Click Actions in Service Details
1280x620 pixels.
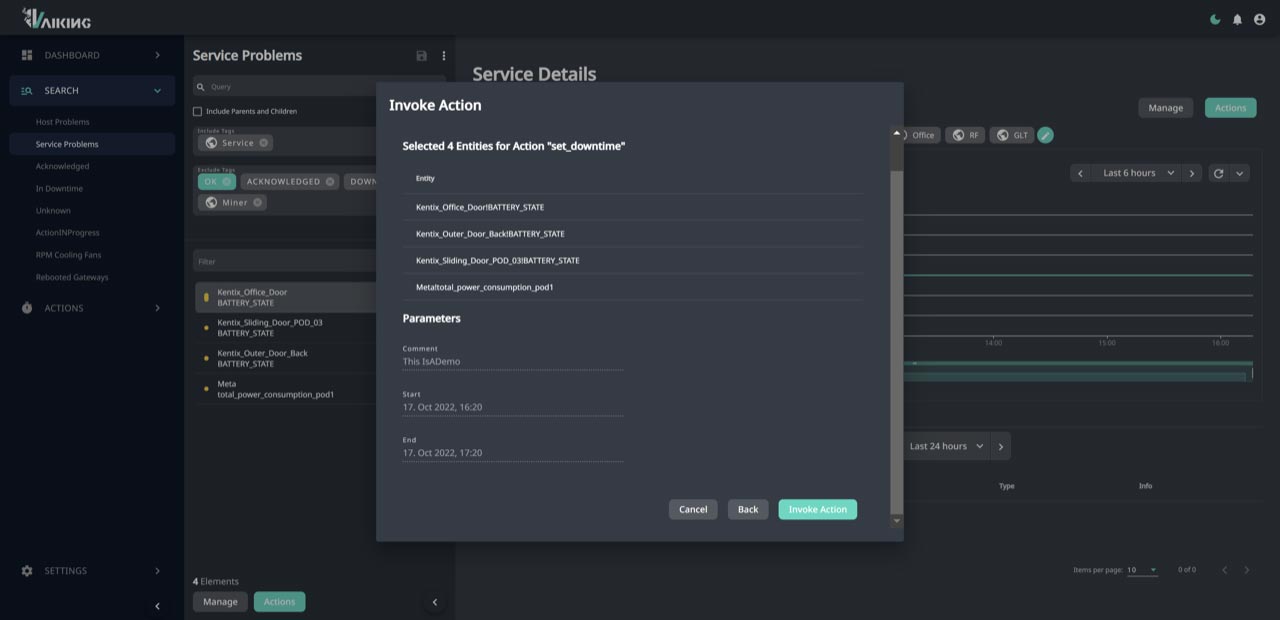1230,108
